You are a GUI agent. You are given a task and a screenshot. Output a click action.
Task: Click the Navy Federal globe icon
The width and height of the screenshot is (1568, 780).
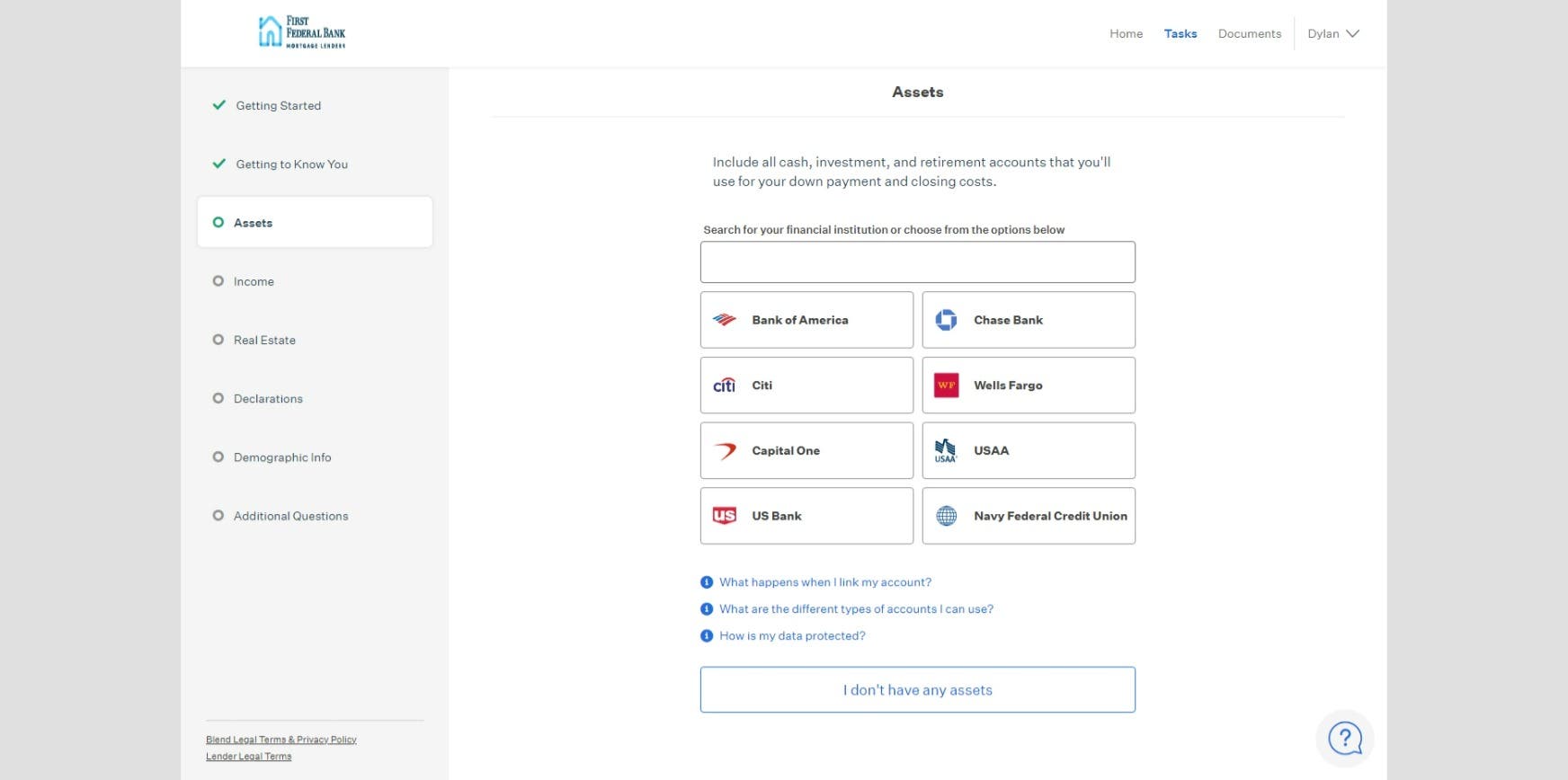tap(946, 516)
